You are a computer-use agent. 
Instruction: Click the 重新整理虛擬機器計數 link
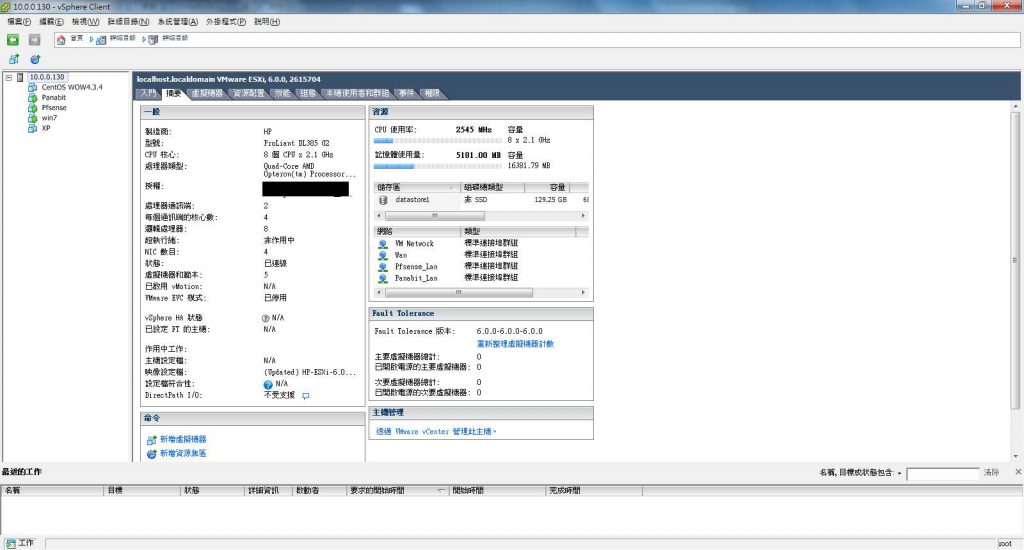click(x=515, y=343)
